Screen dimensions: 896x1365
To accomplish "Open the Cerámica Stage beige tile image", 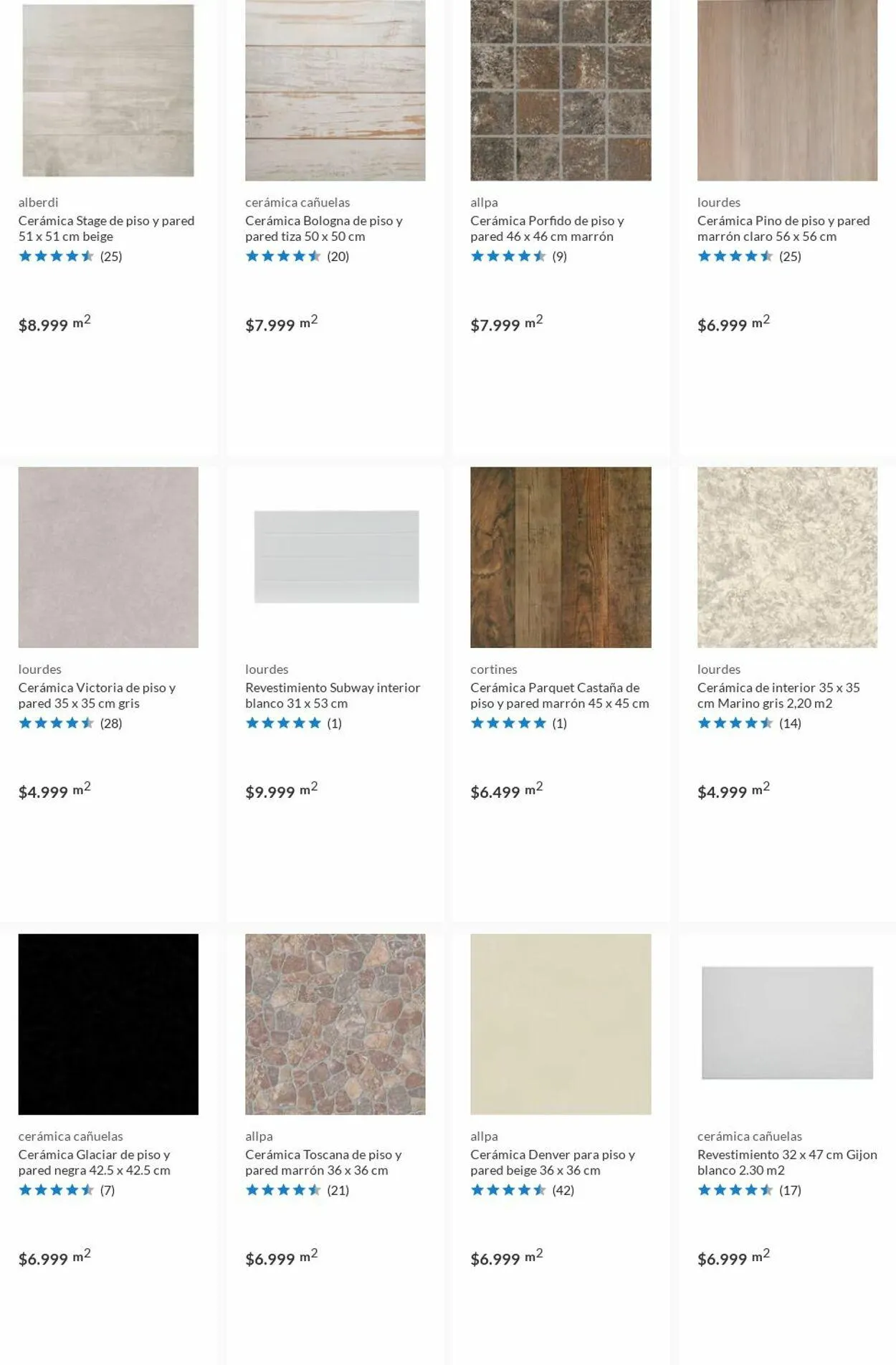I will click(x=108, y=90).
